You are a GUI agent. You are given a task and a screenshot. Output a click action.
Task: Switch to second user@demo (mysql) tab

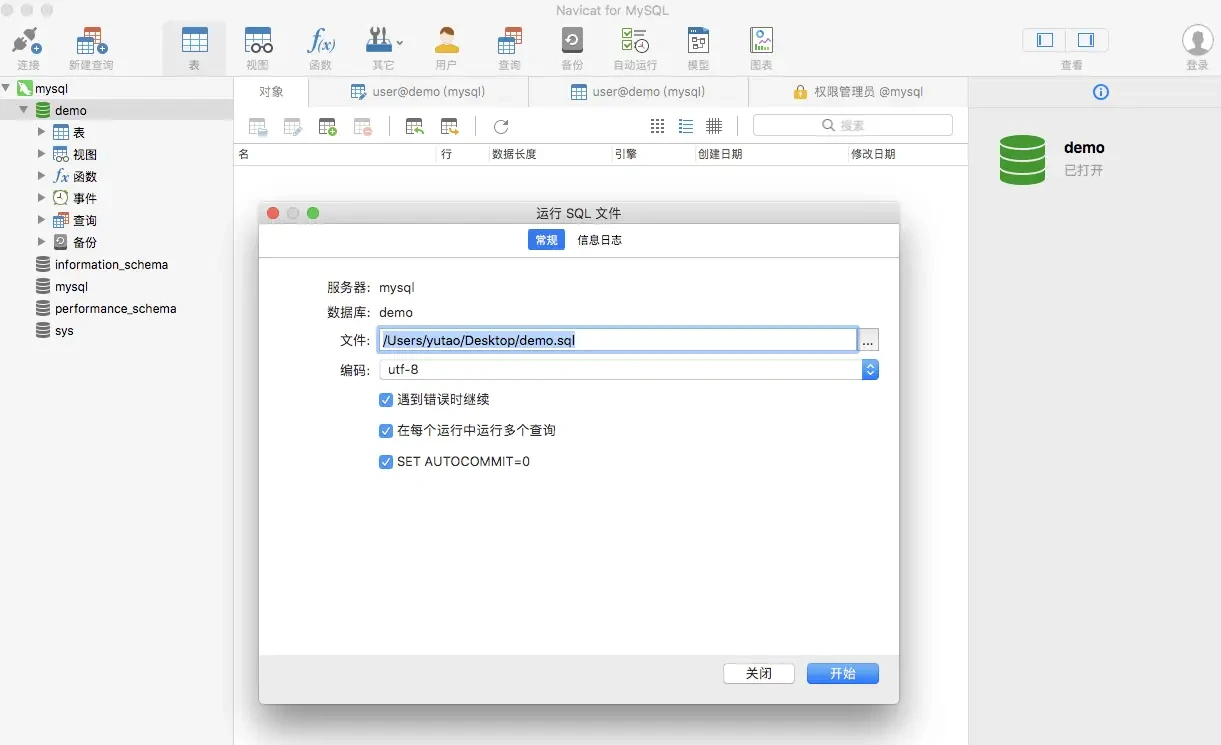[638, 92]
